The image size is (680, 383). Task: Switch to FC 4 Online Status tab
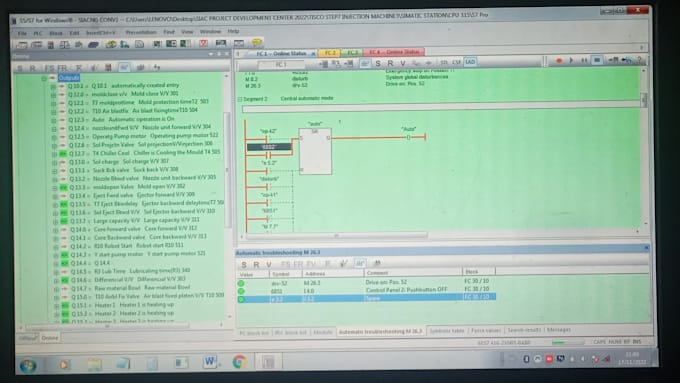(394, 52)
